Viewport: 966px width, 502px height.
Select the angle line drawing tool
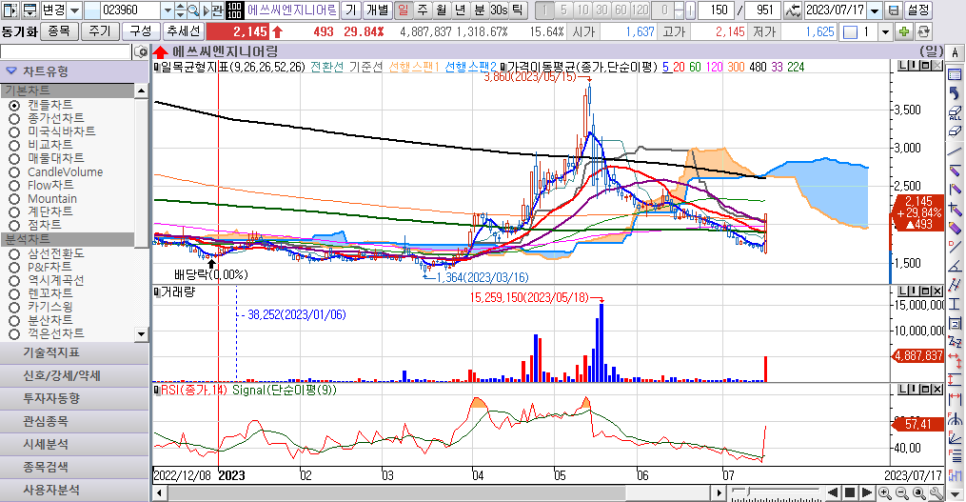click(x=955, y=267)
